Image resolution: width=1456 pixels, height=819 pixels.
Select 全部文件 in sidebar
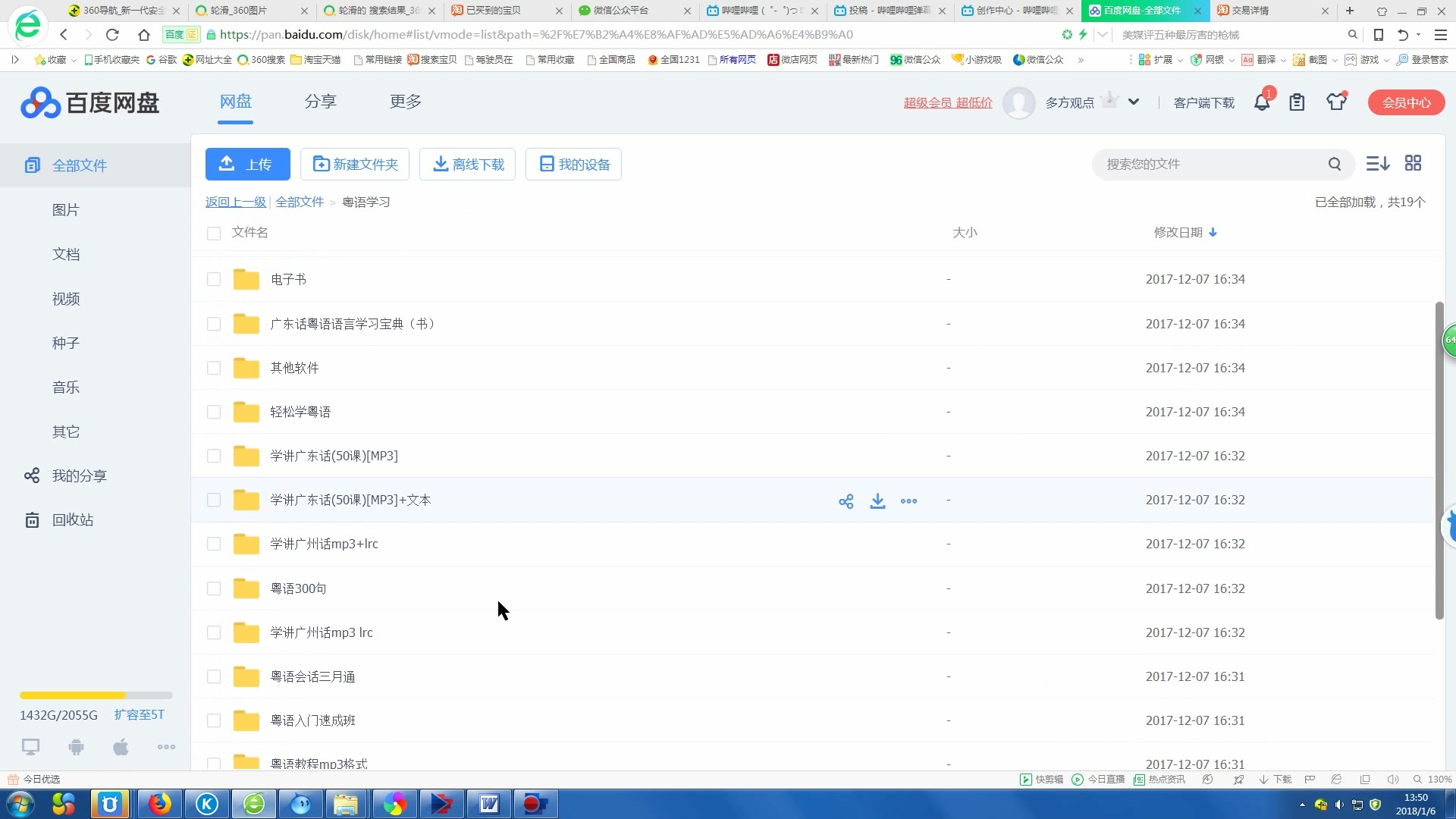tap(95, 165)
